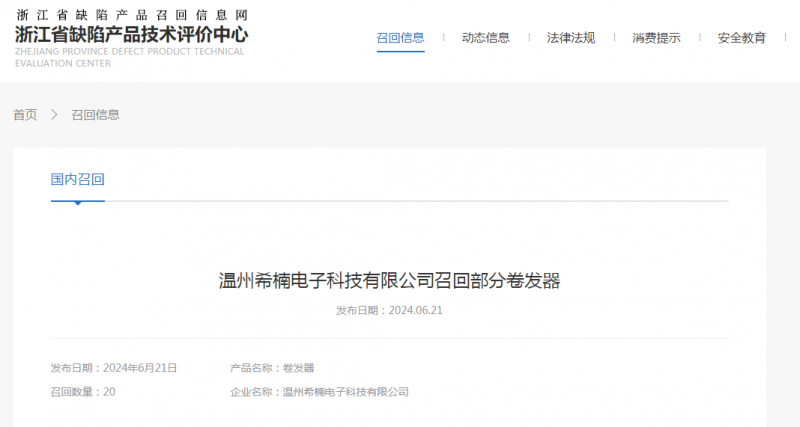The height and width of the screenshot is (427, 800).
Task: Open the 召回信息 navigation menu item
Action: coord(400,38)
